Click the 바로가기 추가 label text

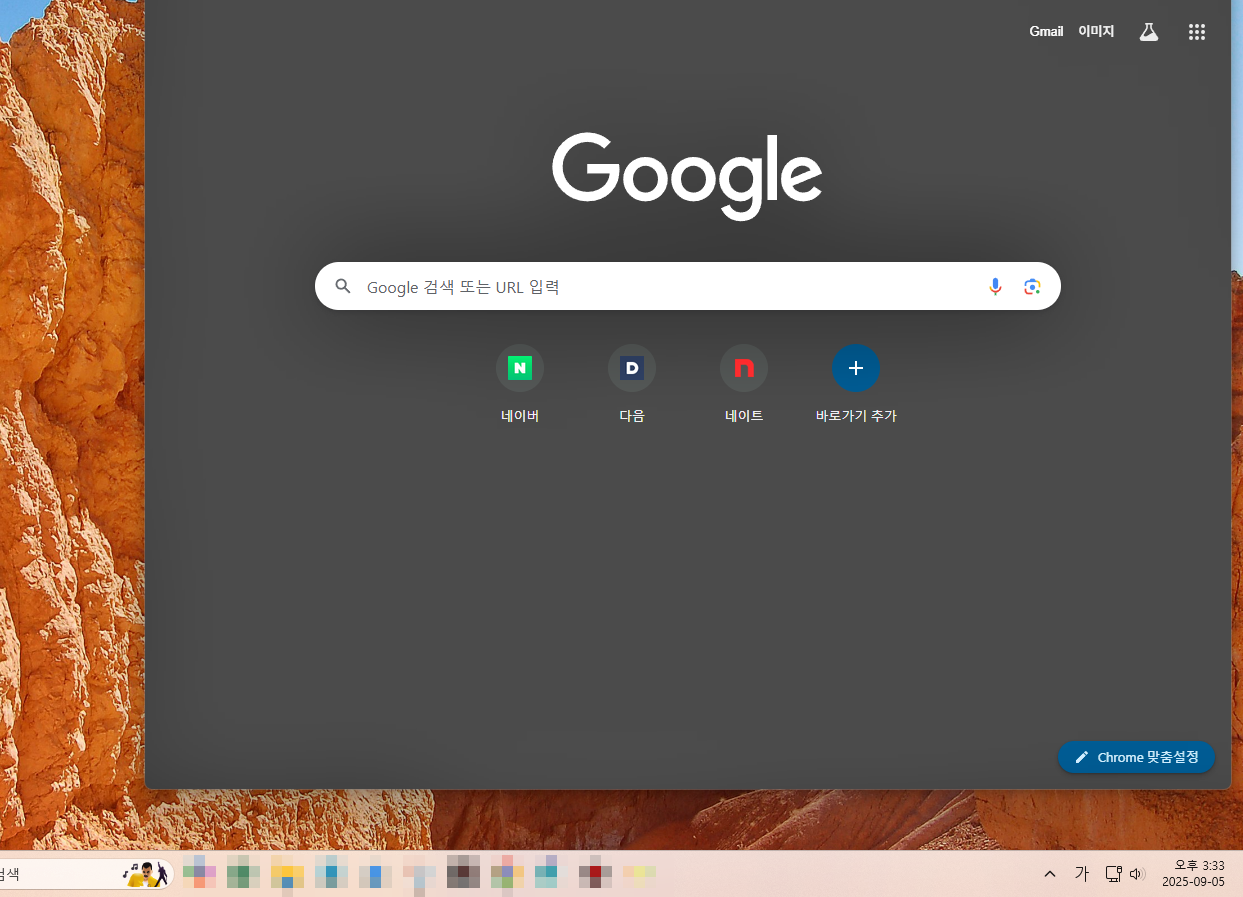click(x=856, y=416)
